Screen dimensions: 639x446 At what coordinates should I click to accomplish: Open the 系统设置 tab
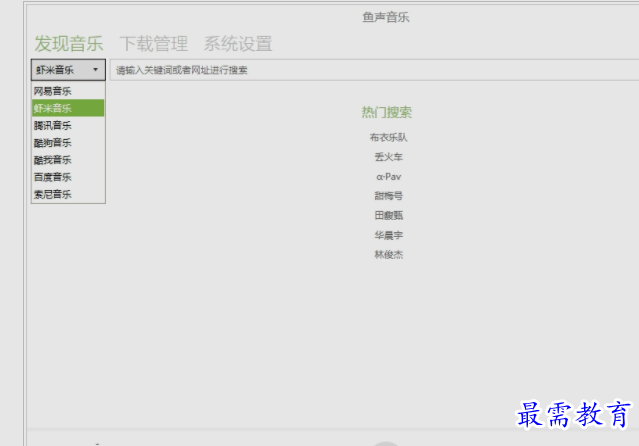pyautogui.click(x=238, y=44)
